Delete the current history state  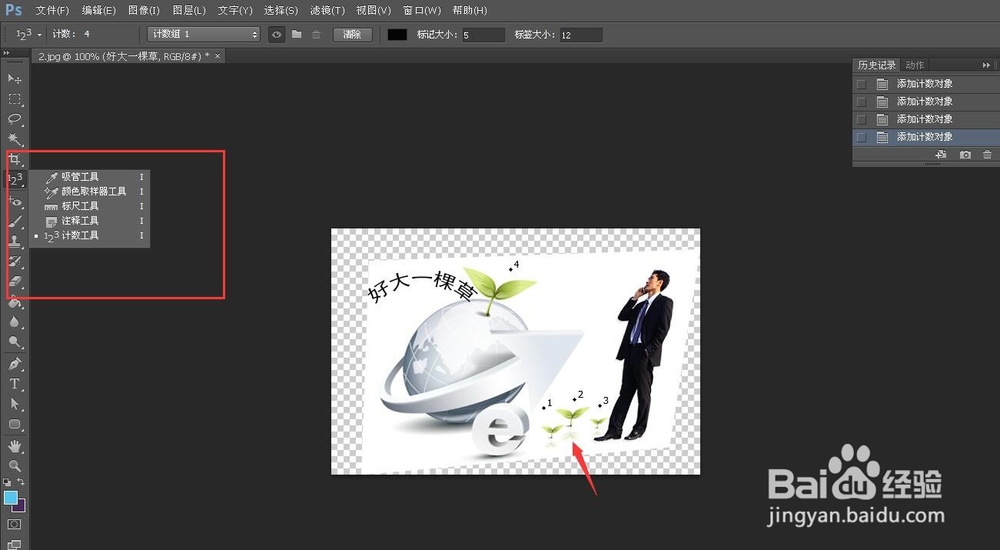[987, 154]
